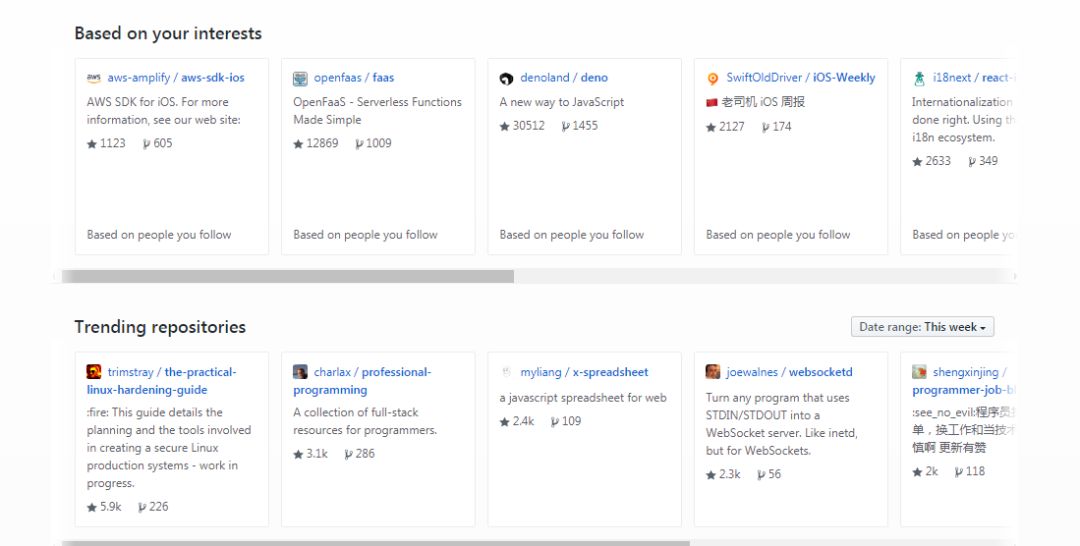Image resolution: width=1080 pixels, height=546 pixels.
Task: Open i18next / react repository link
Action: [x=974, y=78]
